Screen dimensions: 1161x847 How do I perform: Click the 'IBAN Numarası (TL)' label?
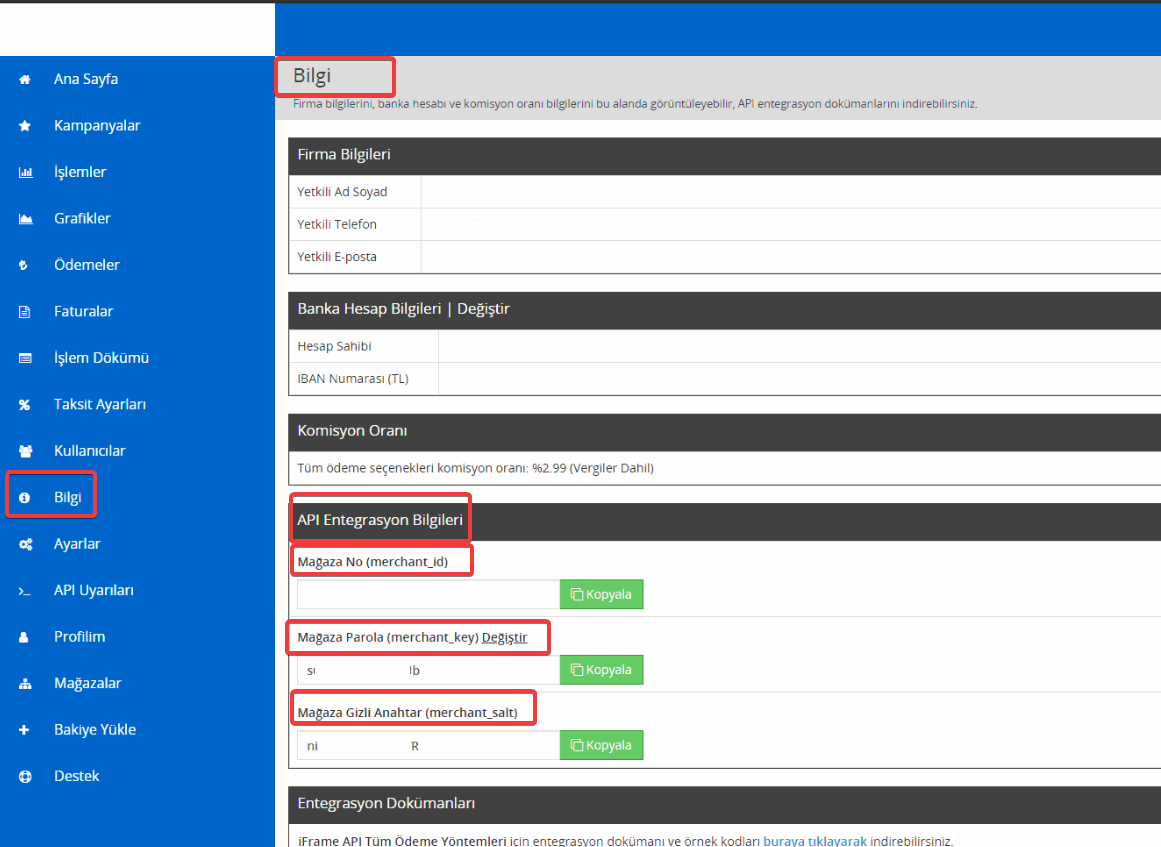point(352,379)
